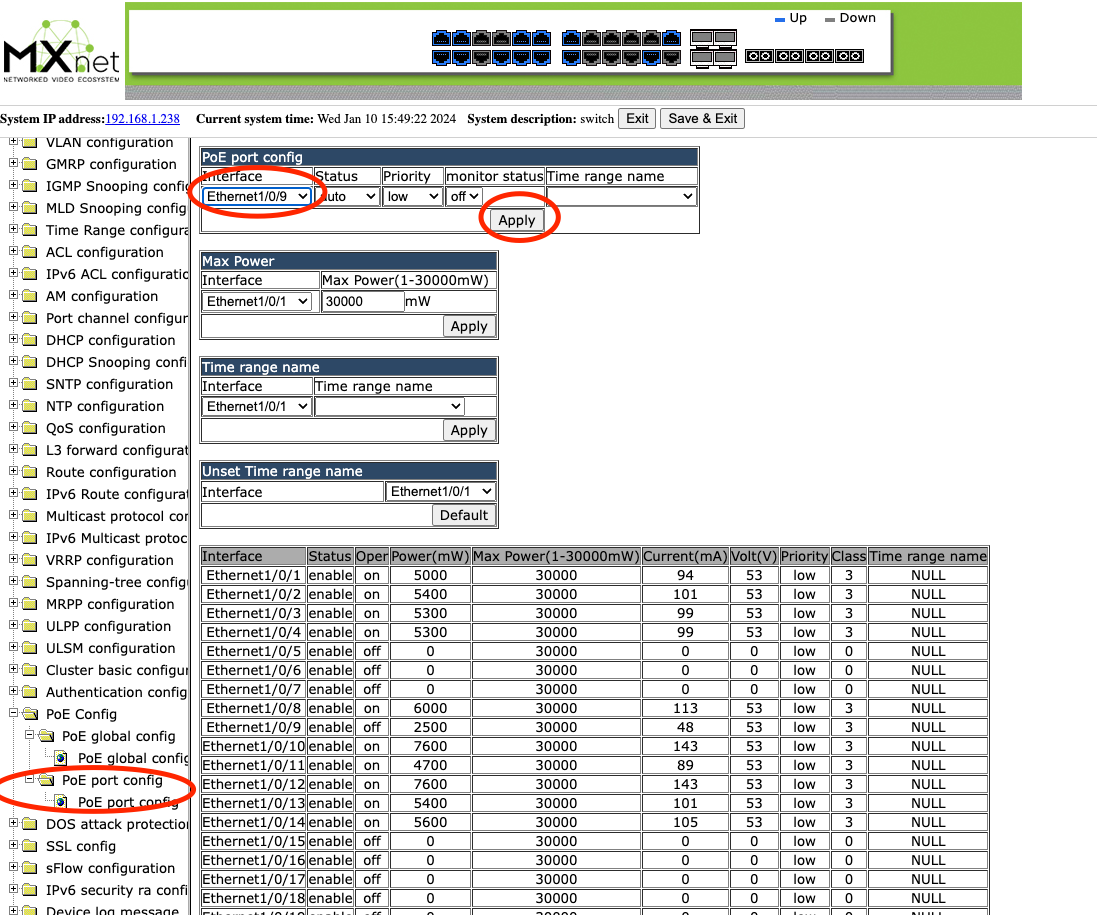1097x915 pixels.
Task: Click Ethernet1/0/9 row in status table
Action: (595, 727)
